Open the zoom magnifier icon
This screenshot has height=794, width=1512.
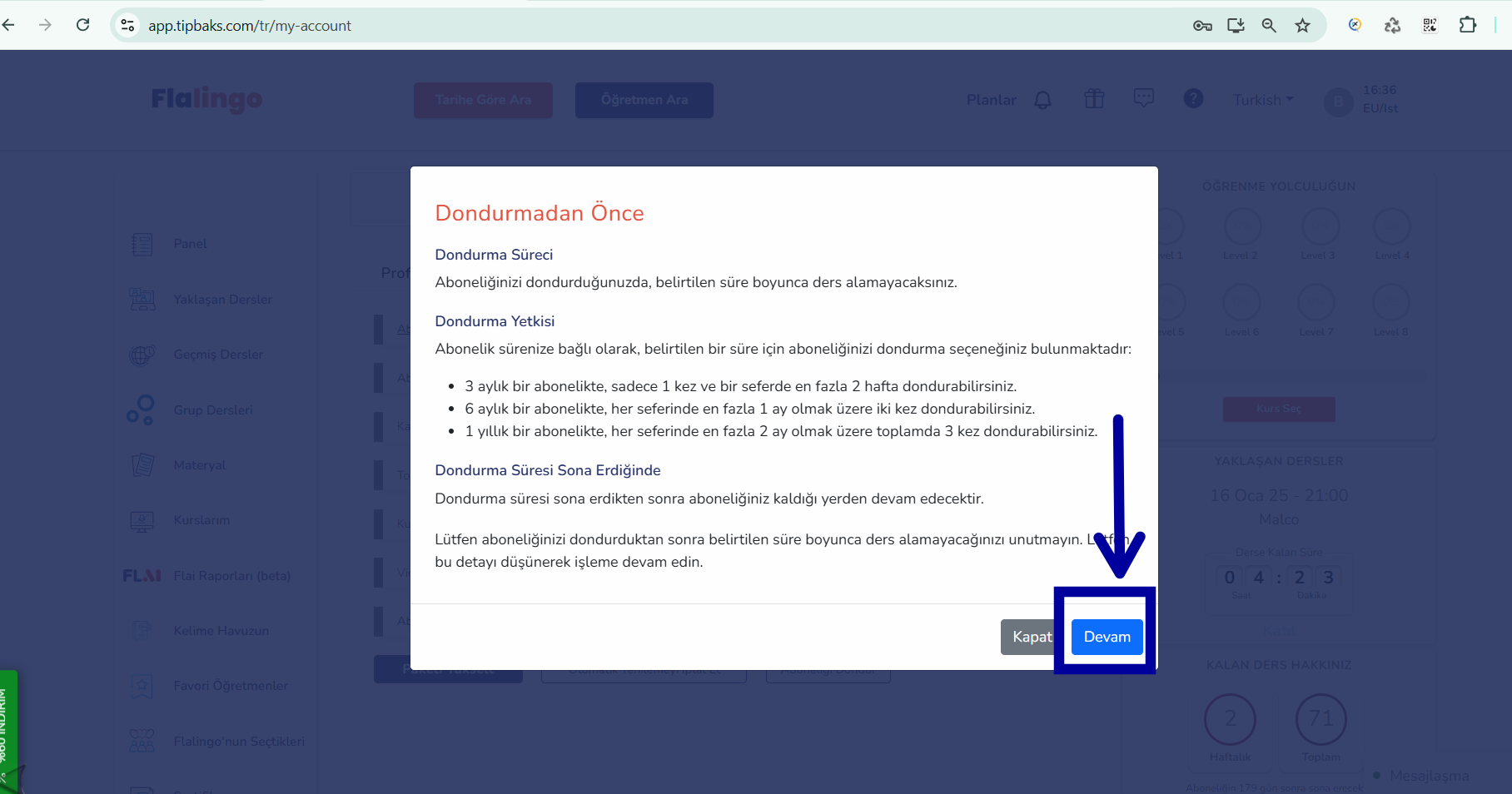click(1269, 26)
